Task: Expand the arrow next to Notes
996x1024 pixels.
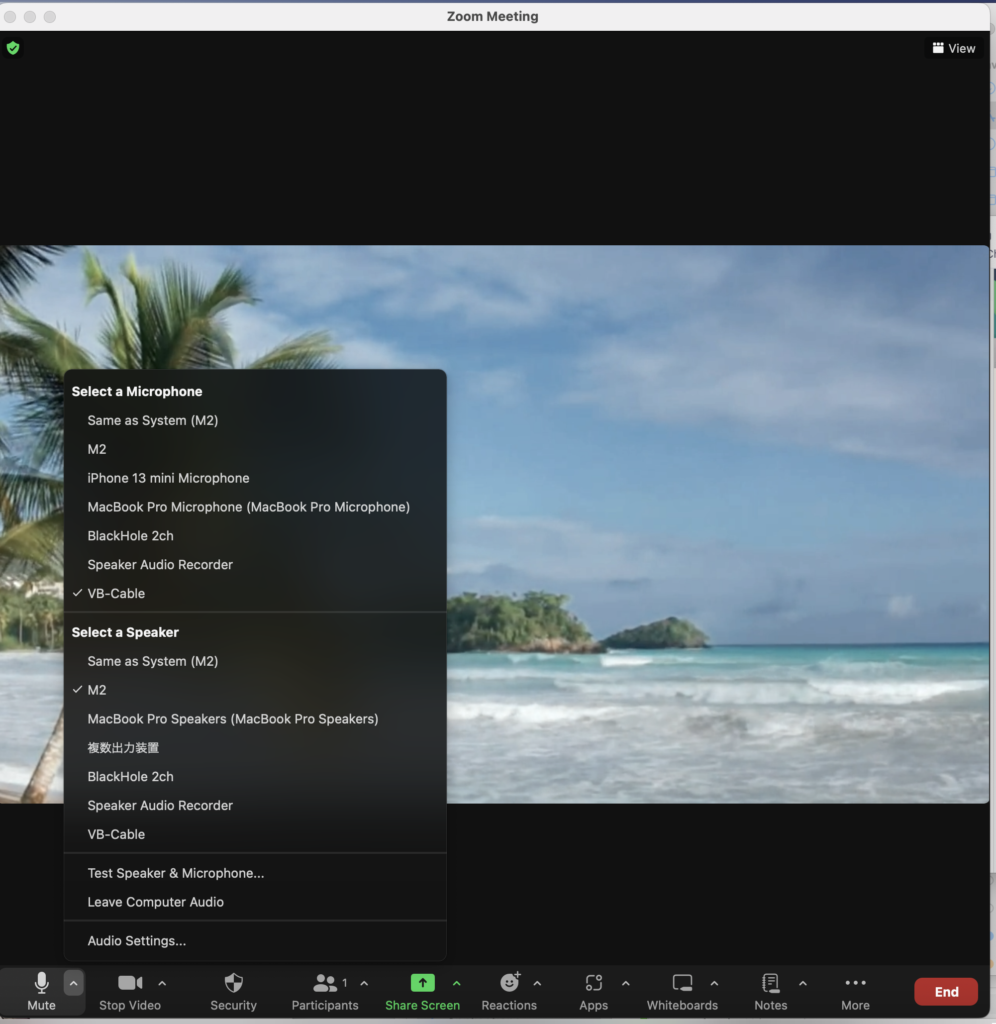Action: pyautogui.click(x=803, y=983)
